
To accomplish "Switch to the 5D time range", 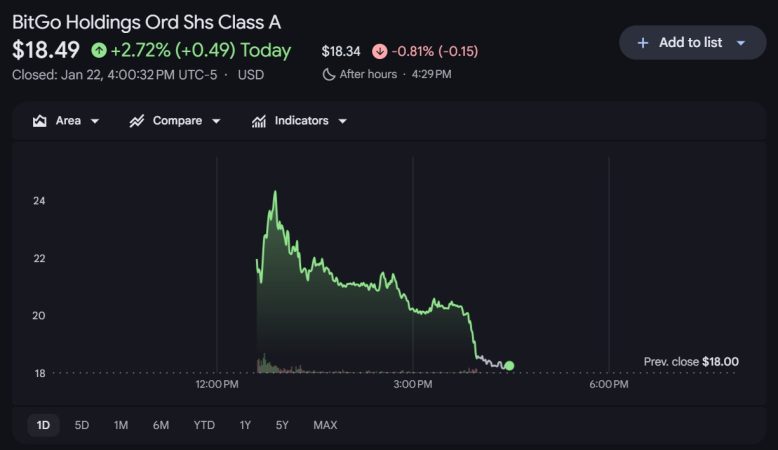I will (82, 425).
